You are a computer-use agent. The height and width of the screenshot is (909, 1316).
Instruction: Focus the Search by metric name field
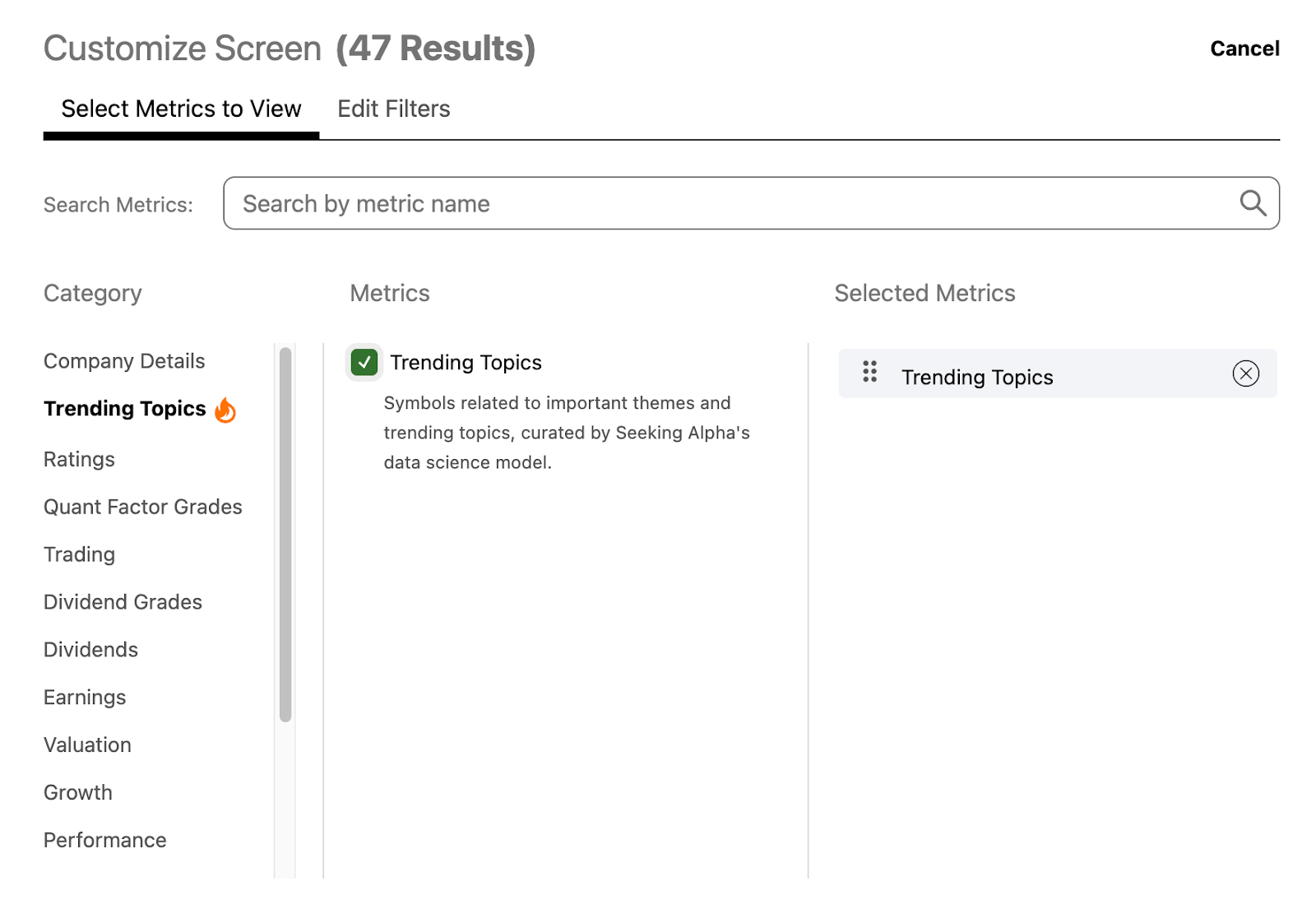732,203
